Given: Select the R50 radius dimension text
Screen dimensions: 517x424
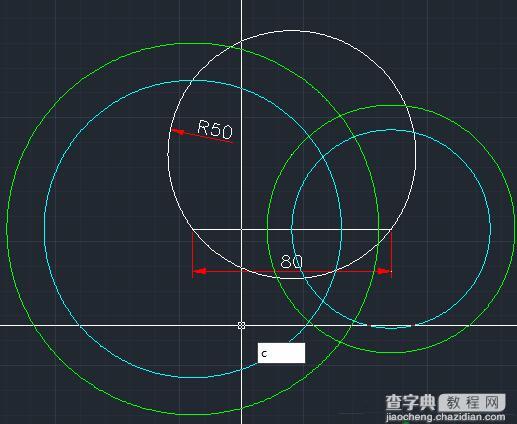Looking at the screenshot, I should click(x=215, y=129).
